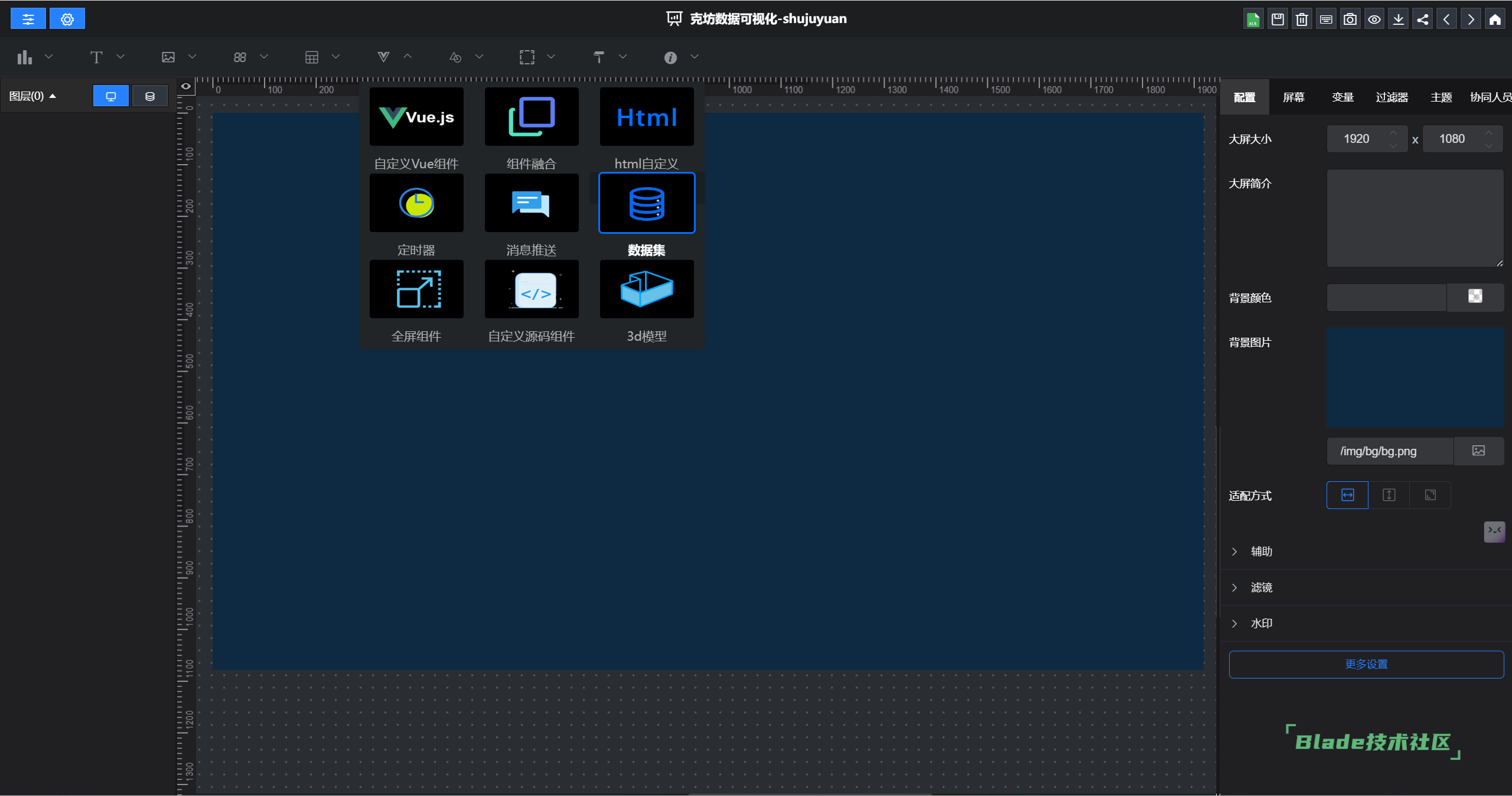Preview the screen using the eye icon

pos(1374,19)
